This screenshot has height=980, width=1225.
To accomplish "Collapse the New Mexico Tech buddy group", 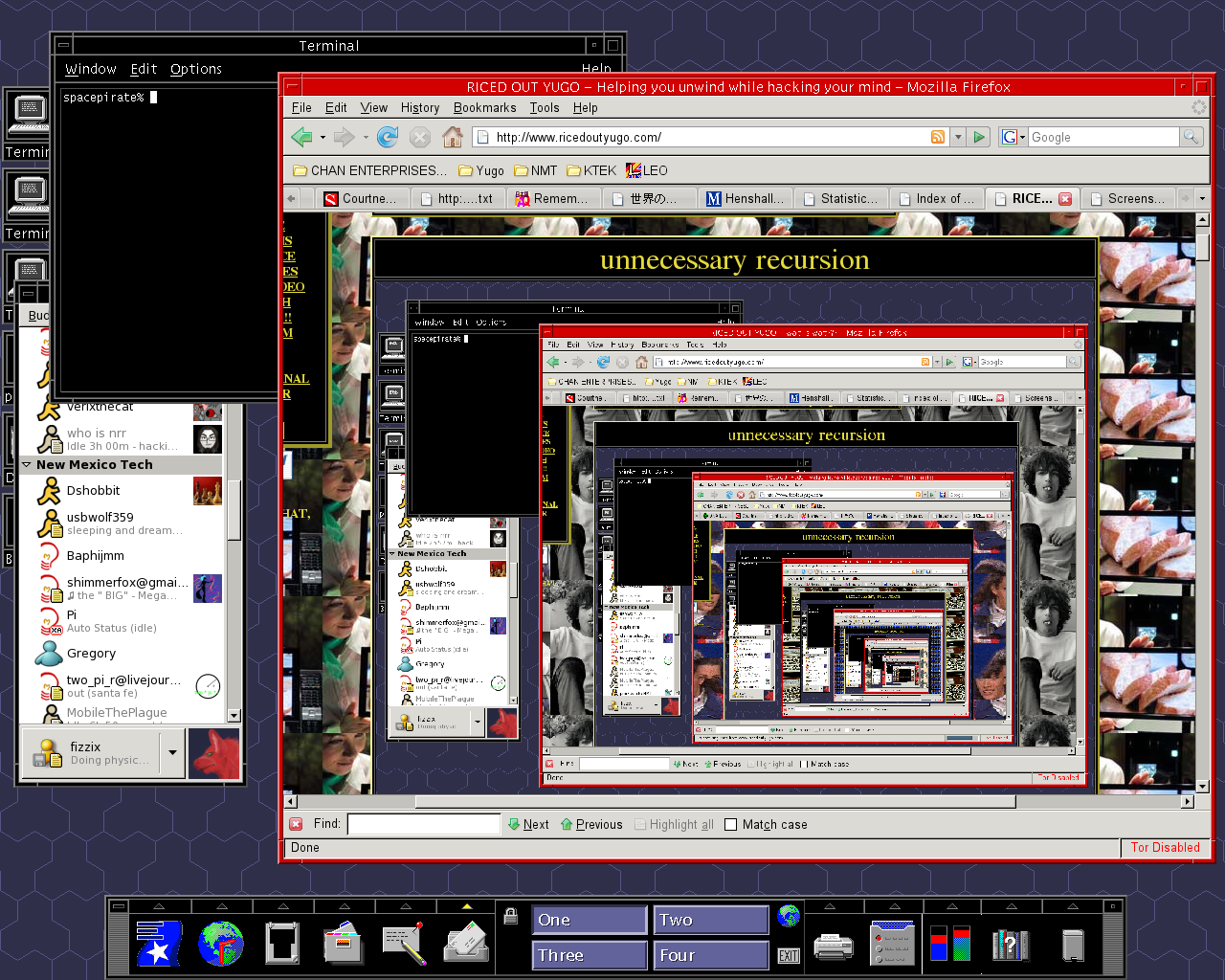I will 27,464.
